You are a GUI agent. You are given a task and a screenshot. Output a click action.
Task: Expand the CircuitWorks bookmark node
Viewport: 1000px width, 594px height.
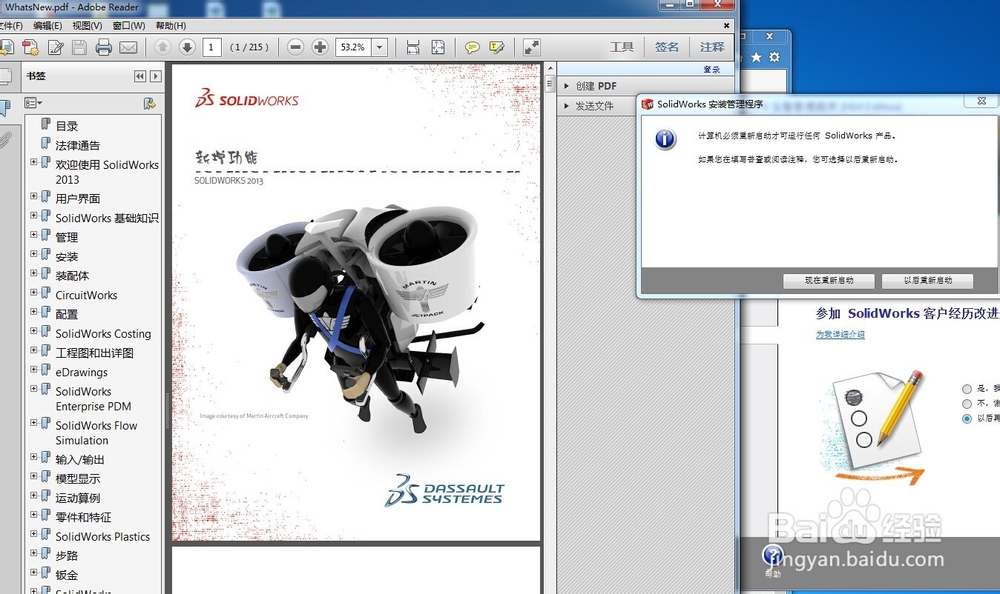(34, 293)
